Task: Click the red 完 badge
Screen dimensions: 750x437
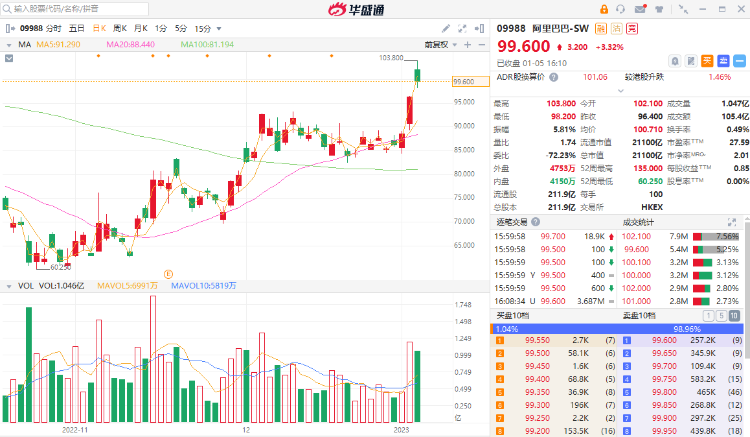Action: (632, 29)
